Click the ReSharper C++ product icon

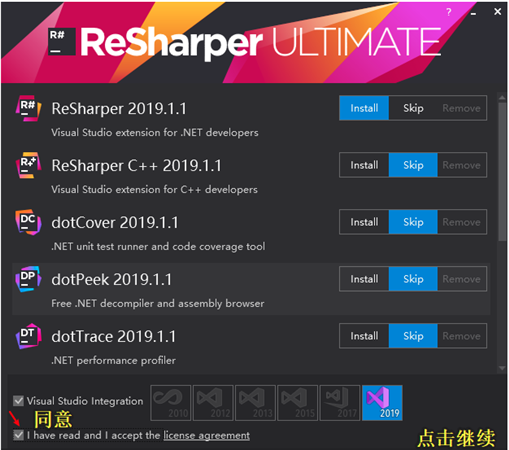tap(28, 165)
